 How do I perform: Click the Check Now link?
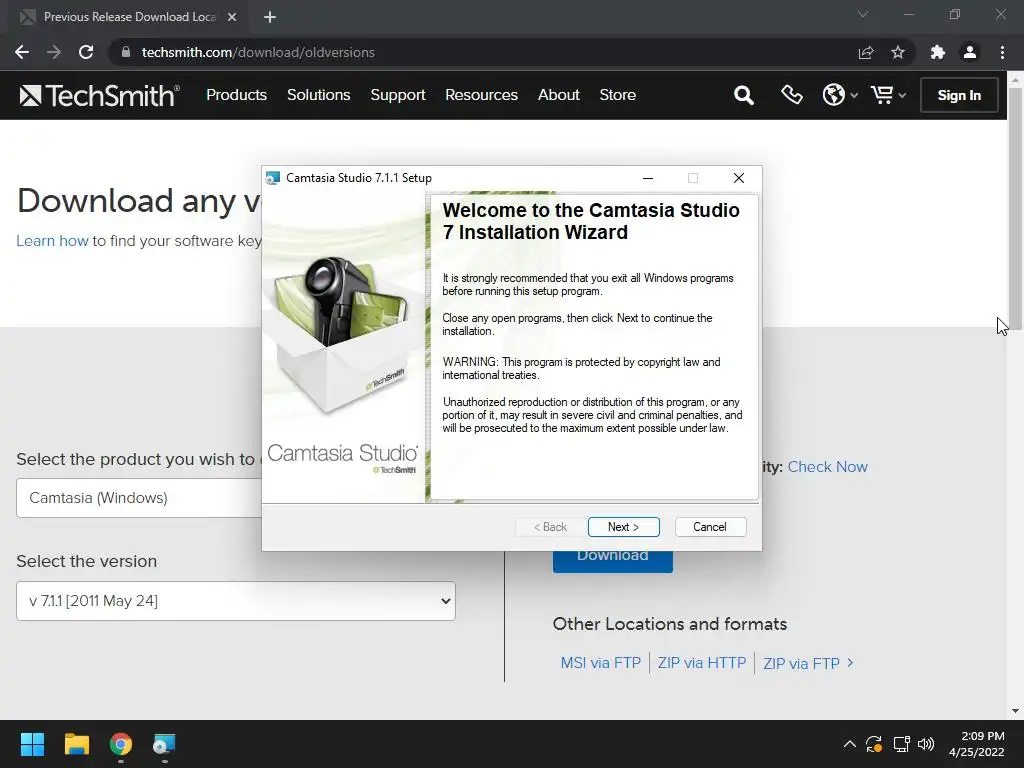click(827, 467)
